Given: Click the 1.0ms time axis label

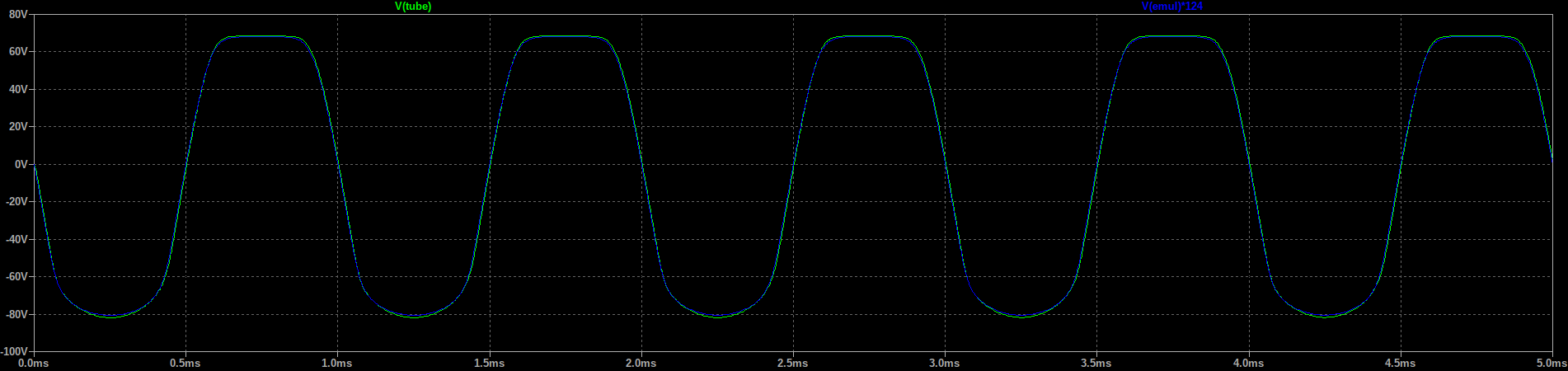Looking at the screenshot, I should [x=337, y=364].
